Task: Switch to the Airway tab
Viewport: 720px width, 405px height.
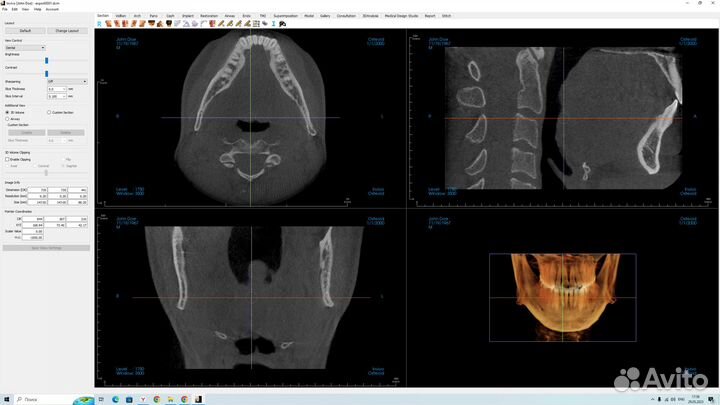Action: coord(230,16)
